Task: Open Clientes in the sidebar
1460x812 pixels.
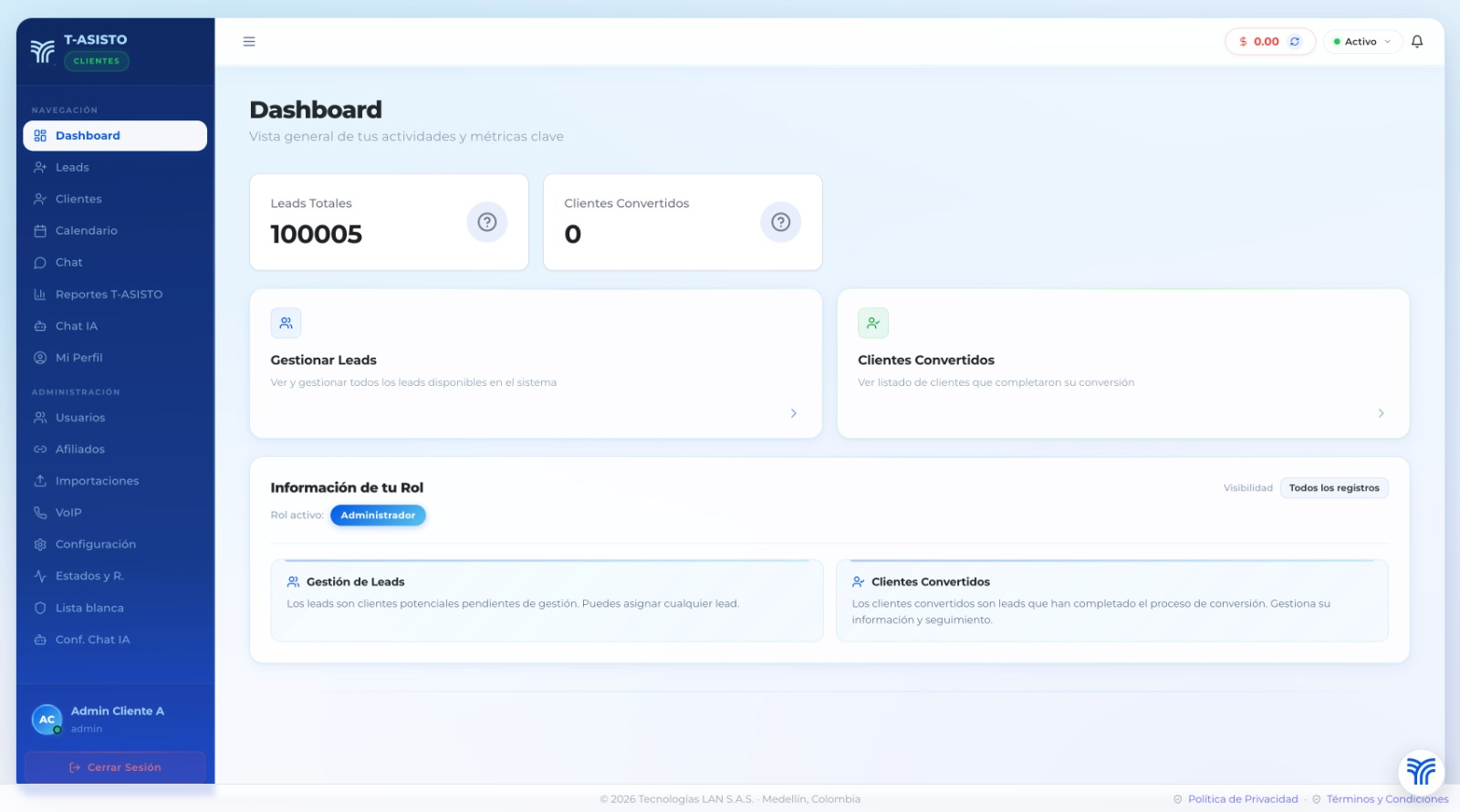Action: 115,199
